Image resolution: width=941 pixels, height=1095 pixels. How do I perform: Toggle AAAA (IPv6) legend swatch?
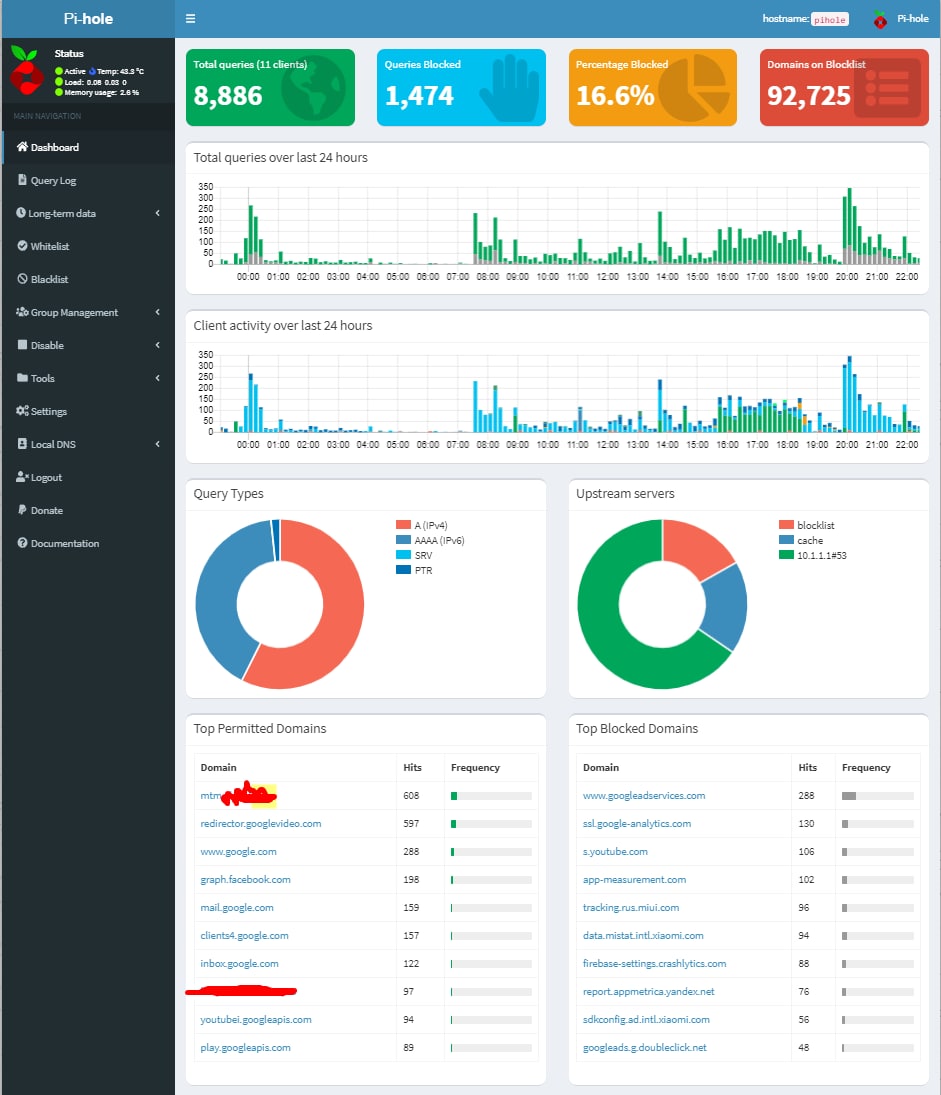403,540
